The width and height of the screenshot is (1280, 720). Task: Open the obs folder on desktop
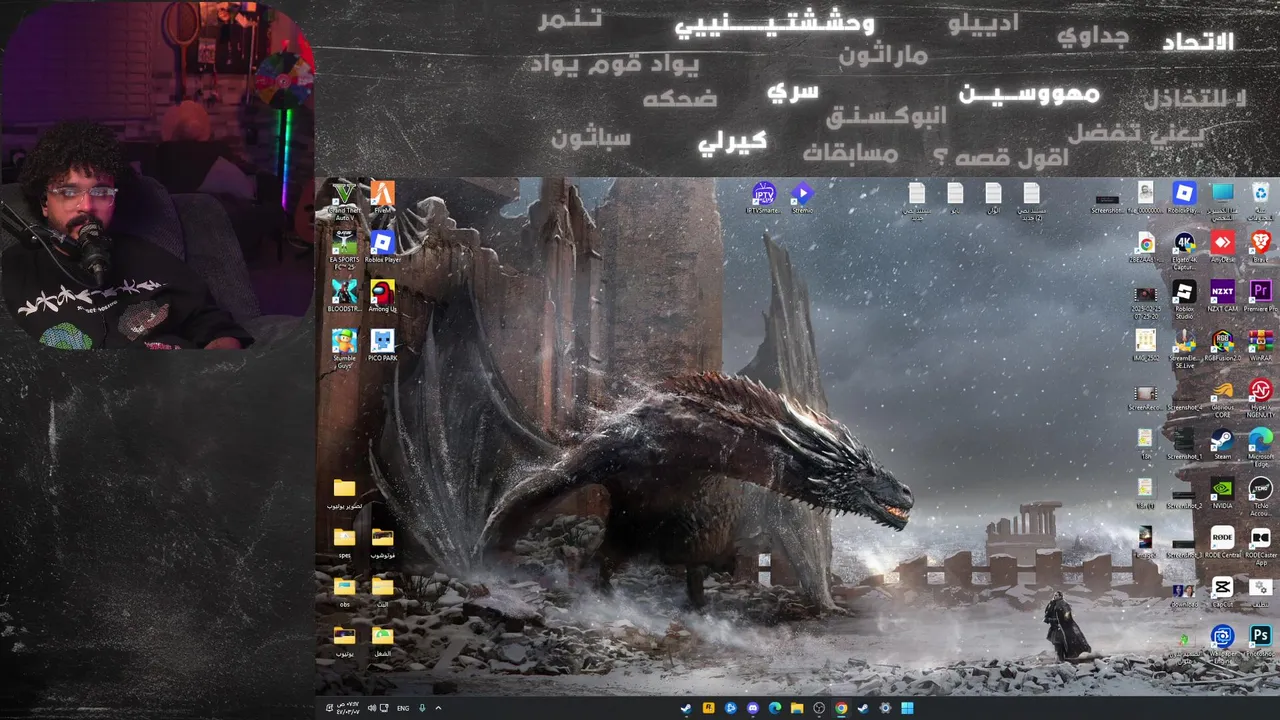tap(344, 592)
